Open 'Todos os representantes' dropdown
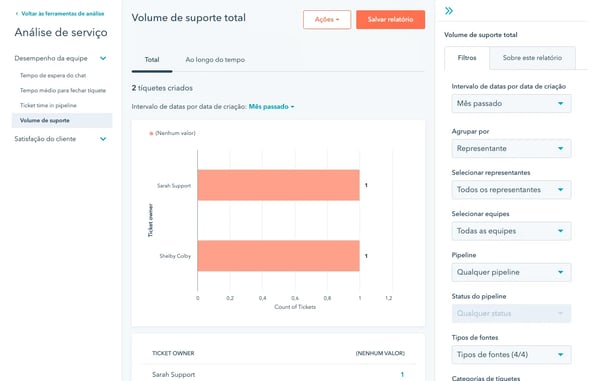 (x=511, y=190)
